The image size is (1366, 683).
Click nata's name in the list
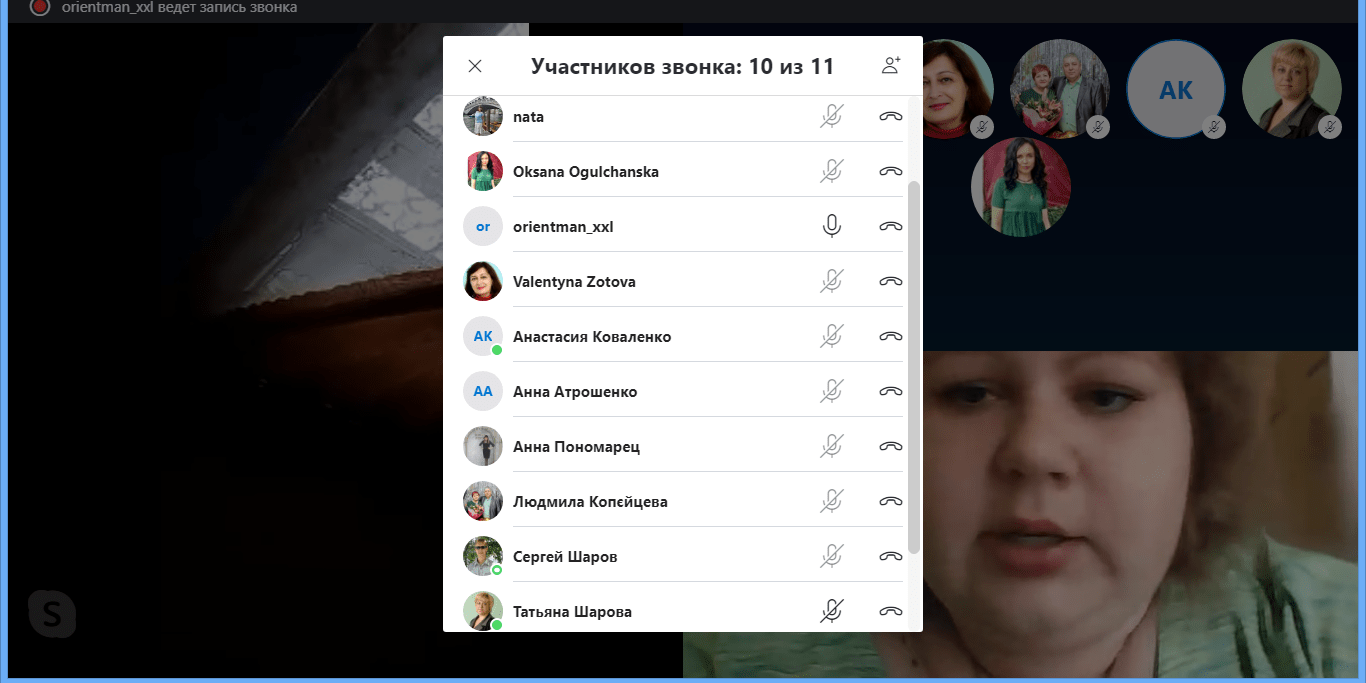tap(528, 116)
